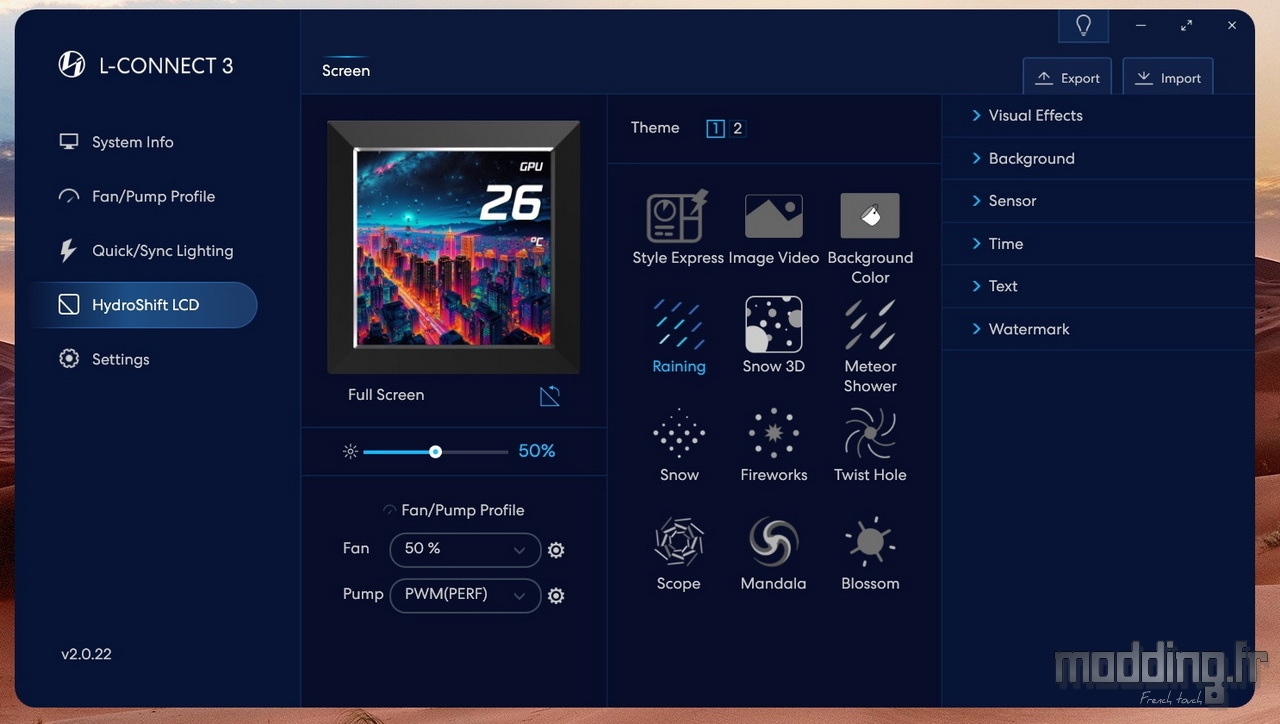Apply the Mandala effect
The height and width of the screenshot is (724, 1280).
[773, 542]
